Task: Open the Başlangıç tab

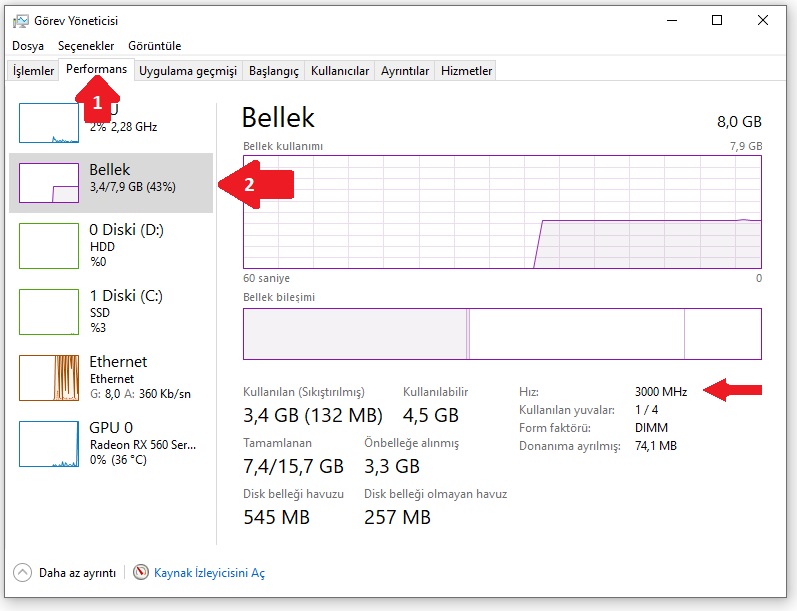Action: (274, 71)
